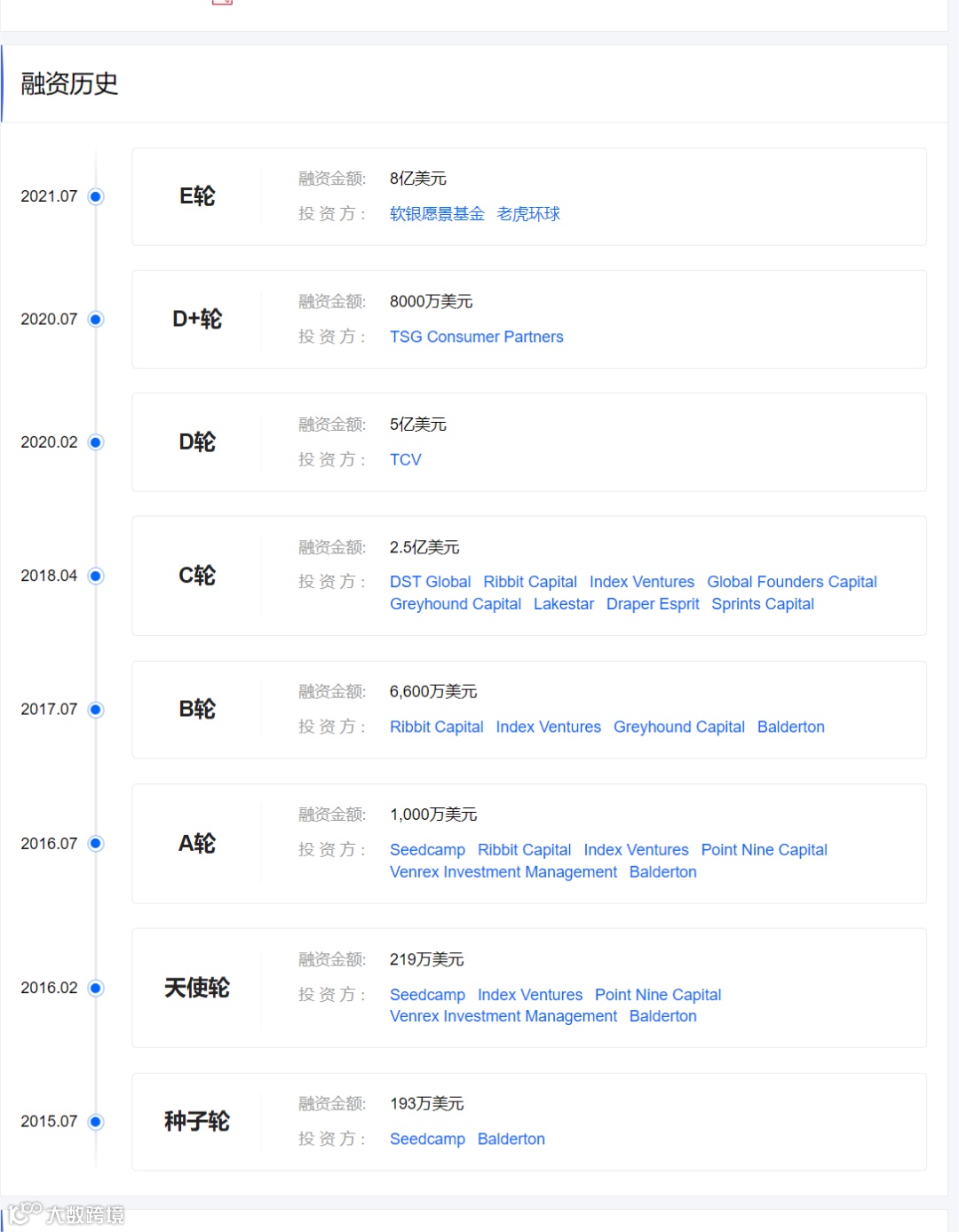Viewport: 959px width, 1232px height.
Task: Click the 8000万美元 funding amount
Action: coord(432,302)
